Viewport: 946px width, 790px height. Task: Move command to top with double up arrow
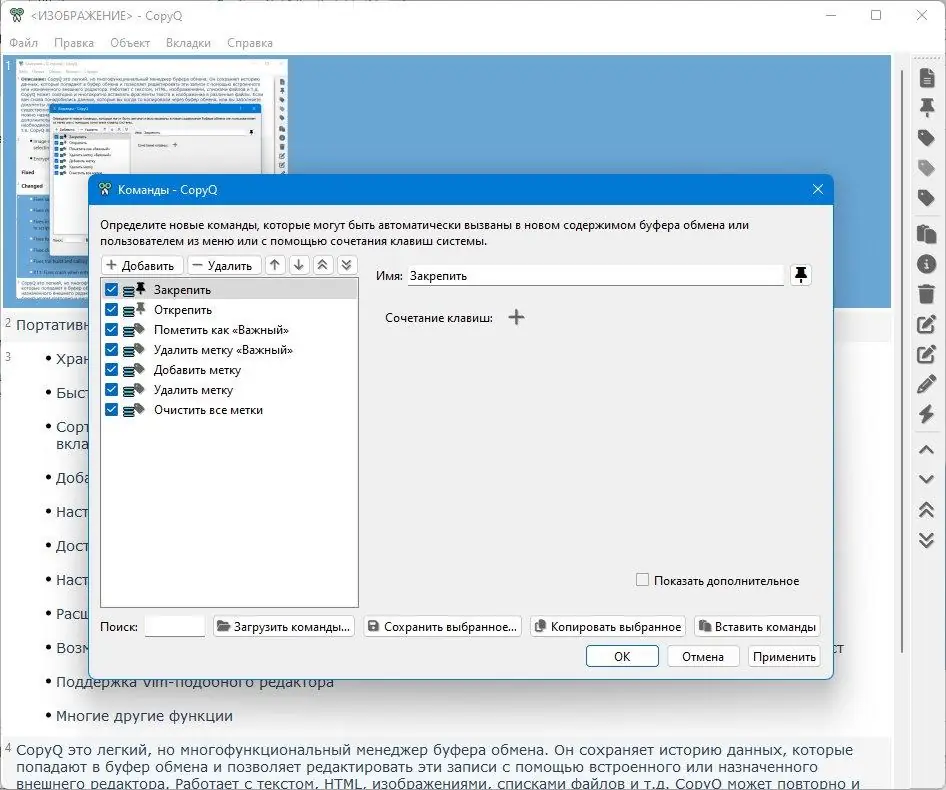point(323,265)
